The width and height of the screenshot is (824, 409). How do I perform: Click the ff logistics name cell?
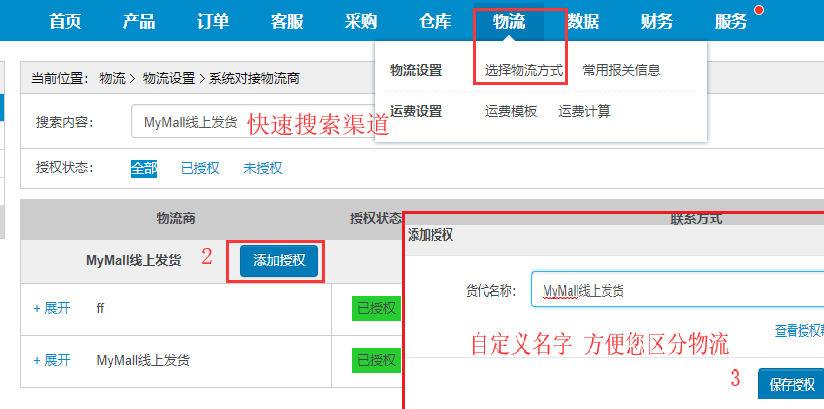coord(100,309)
